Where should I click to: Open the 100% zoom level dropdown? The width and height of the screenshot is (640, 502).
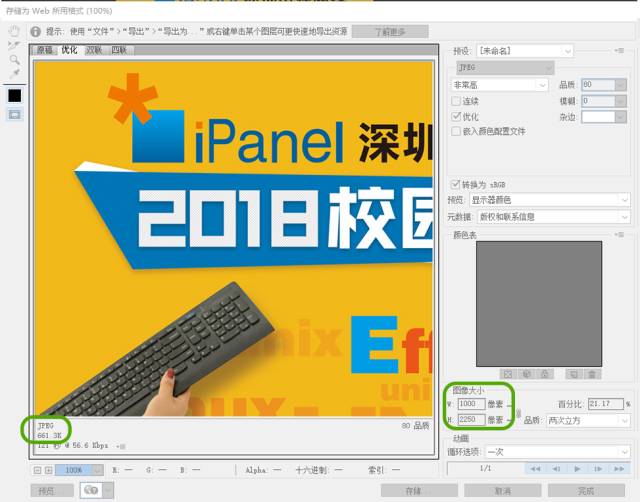click(x=79, y=470)
